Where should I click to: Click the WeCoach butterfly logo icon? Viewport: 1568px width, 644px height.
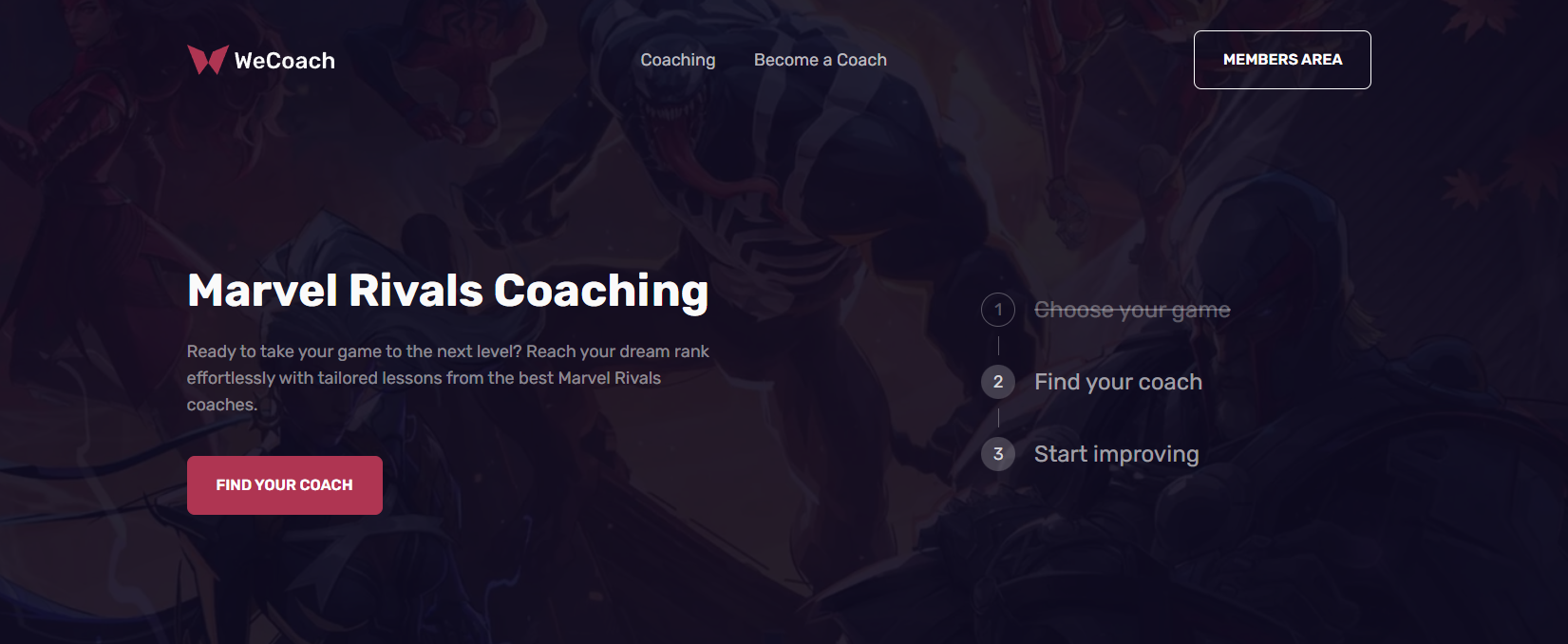(207, 60)
